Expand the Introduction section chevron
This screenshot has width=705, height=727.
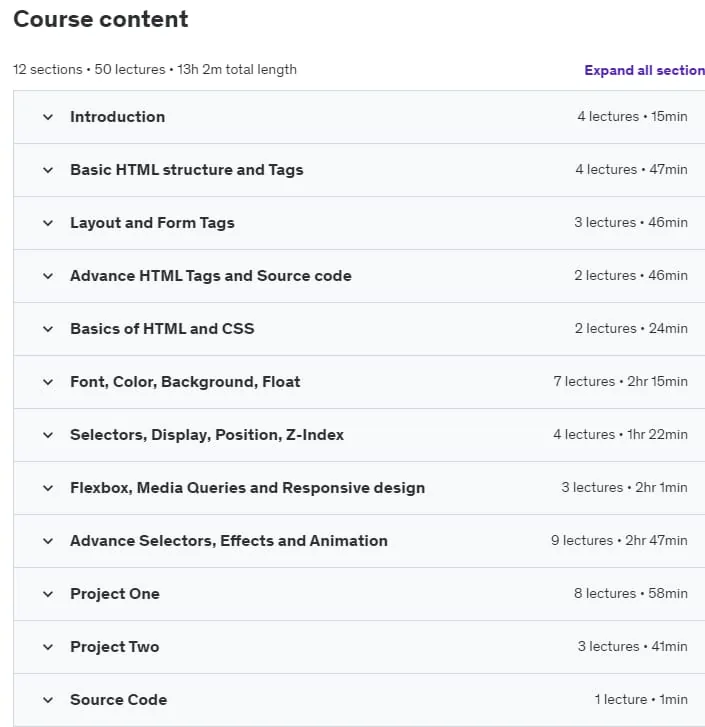[x=48, y=117]
